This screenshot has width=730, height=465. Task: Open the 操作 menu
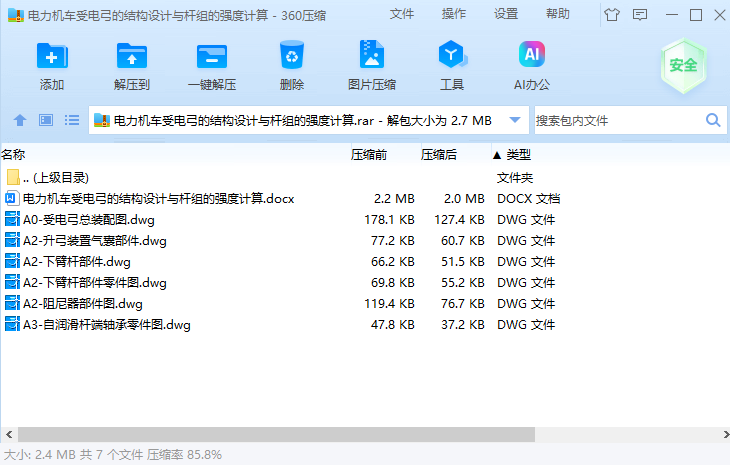point(454,14)
